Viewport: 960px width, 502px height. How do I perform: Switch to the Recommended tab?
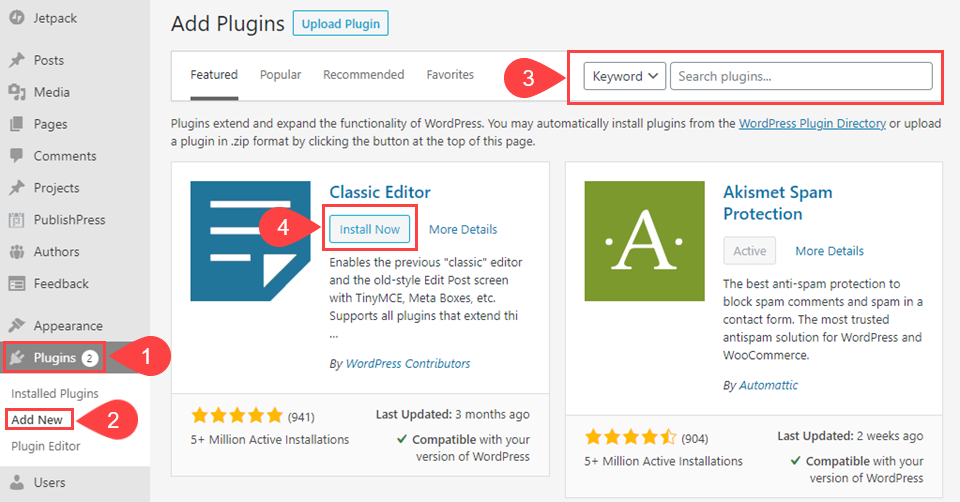[x=363, y=75]
